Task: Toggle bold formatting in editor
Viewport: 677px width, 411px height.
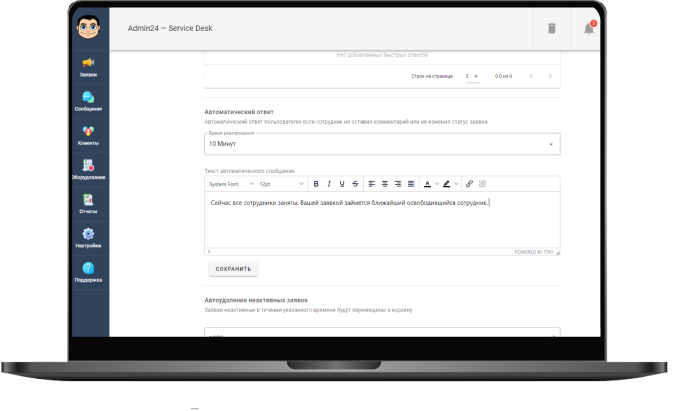Action: [x=316, y=184]
